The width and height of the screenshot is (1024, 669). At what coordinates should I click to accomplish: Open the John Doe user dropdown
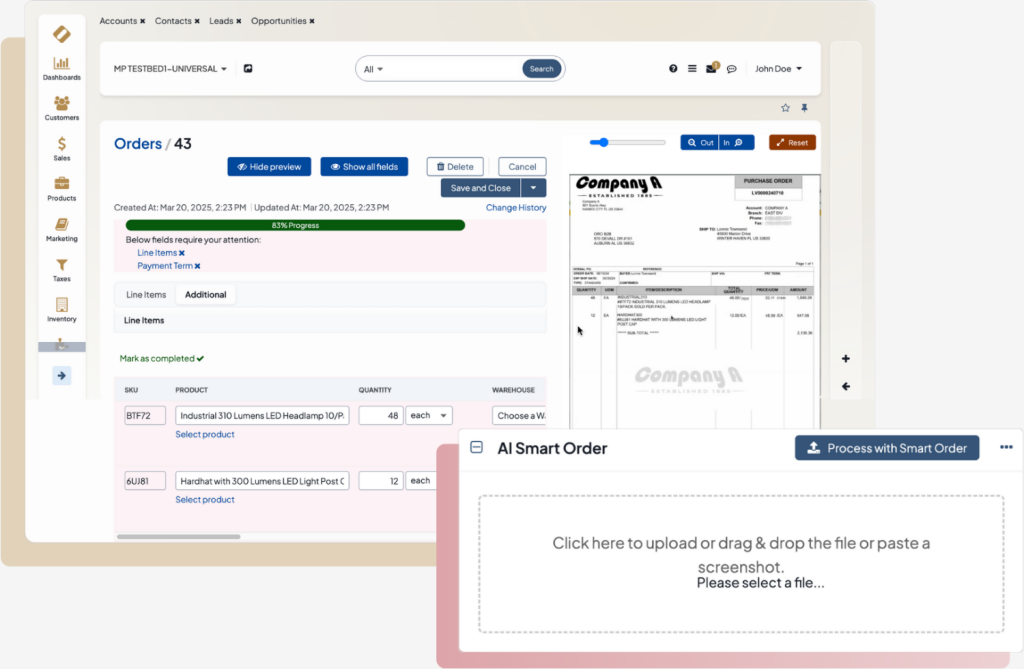(779, 69)
